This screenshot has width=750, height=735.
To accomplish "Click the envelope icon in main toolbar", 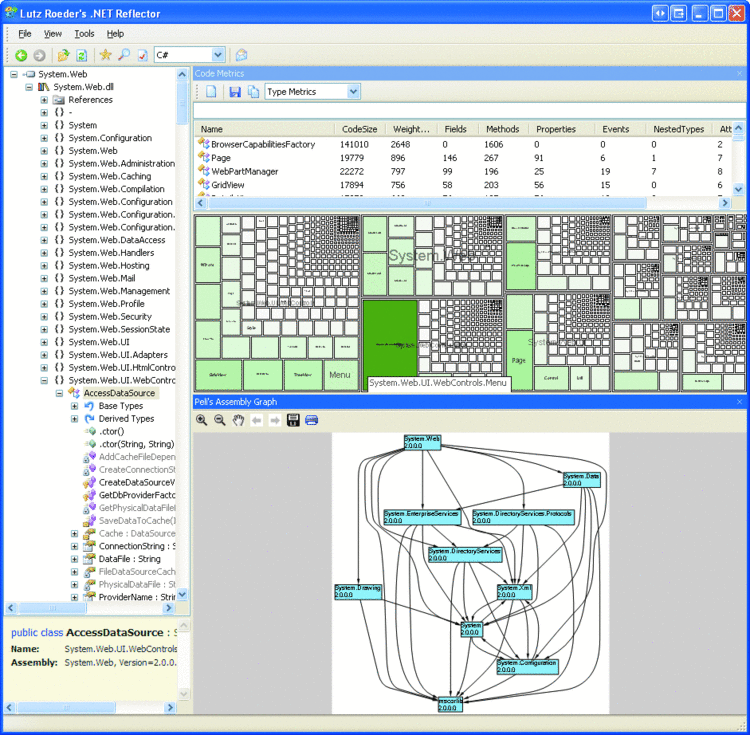I will (242, 55).
